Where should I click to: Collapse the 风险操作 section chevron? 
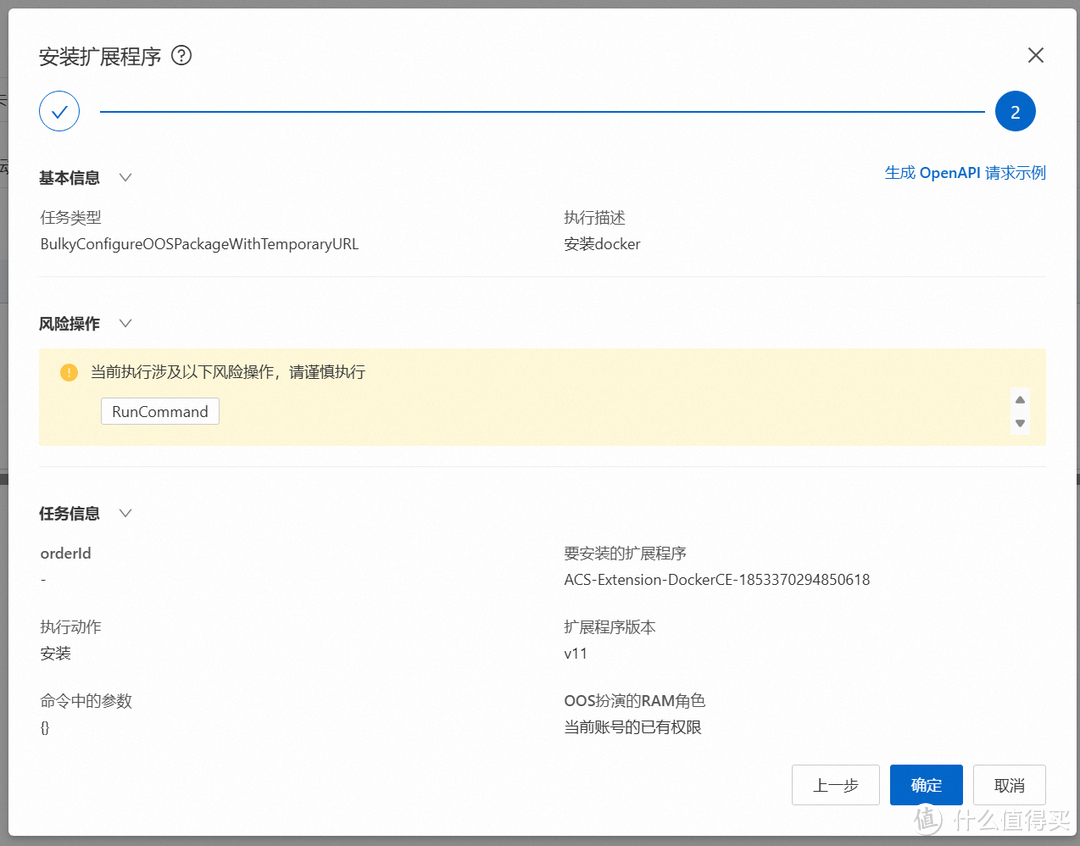pyautogui.click(x=125, y=324)
